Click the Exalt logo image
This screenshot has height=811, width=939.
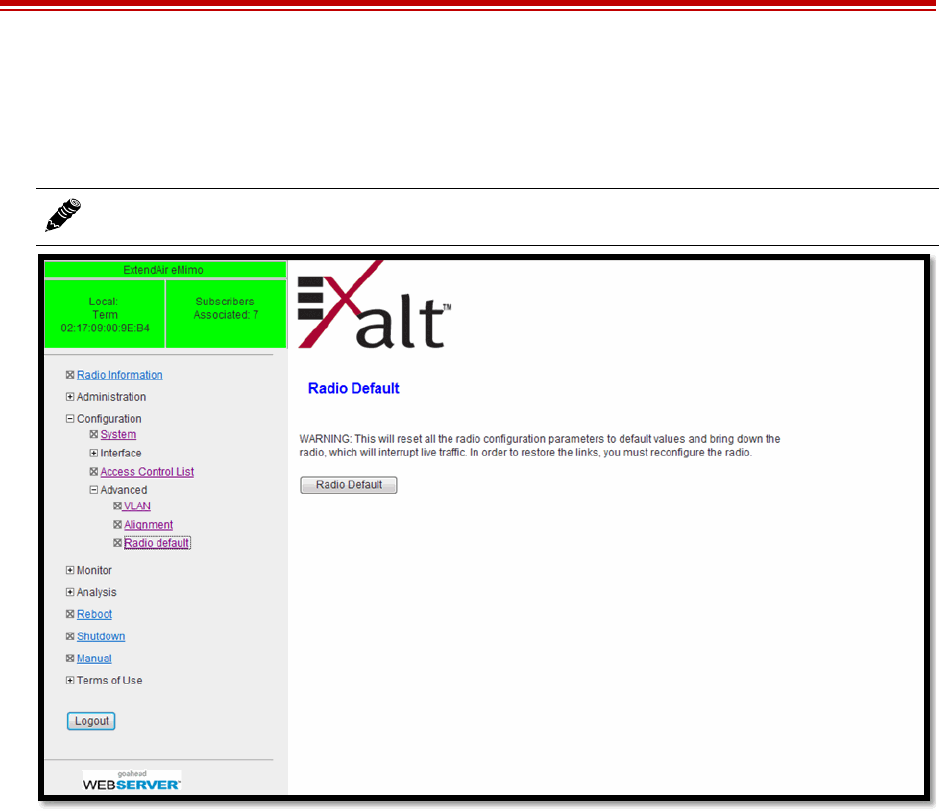click(x=374, y=305)
